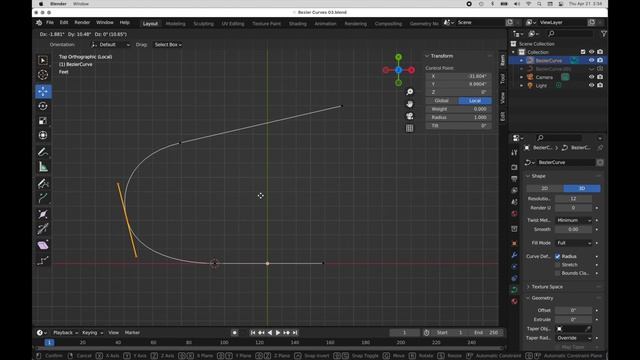This screenshot has height=360, width=640.
Task: Switch perspective/orthographic grid icon
Action: pos(409,128)
